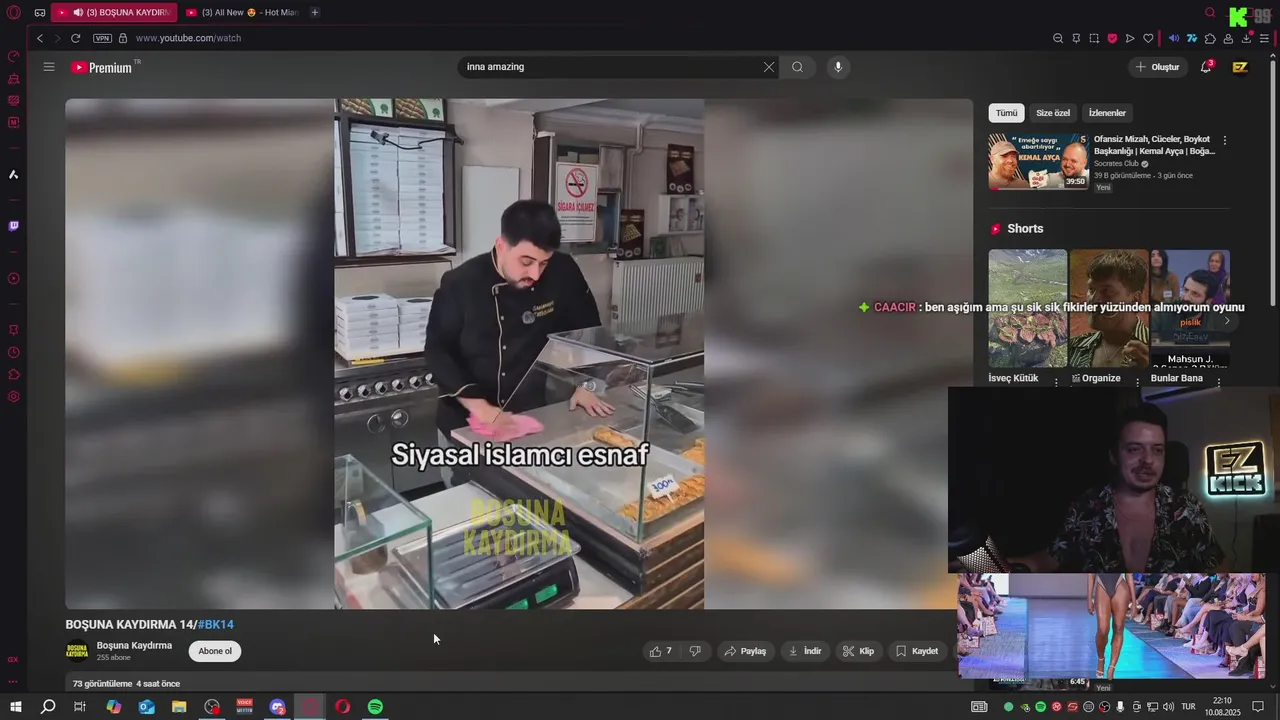Click the Oluştur create button
This screenshot has width=1280, height=720.
point(1157,67)
